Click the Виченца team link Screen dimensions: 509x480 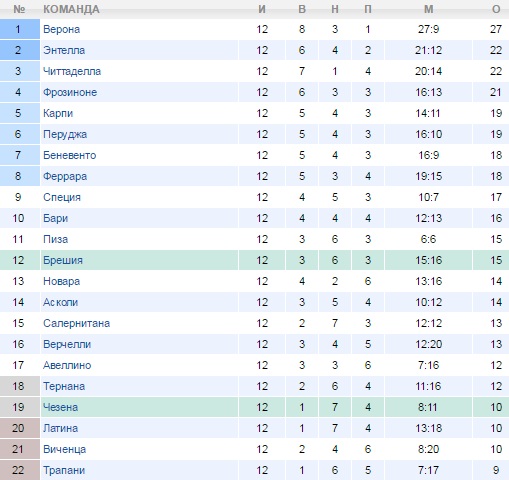coord(64,449)
